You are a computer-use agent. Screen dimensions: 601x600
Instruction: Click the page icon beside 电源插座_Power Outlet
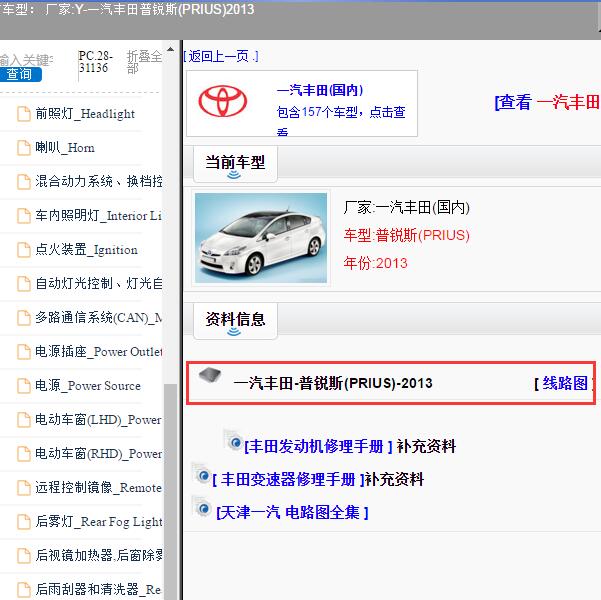24,352
